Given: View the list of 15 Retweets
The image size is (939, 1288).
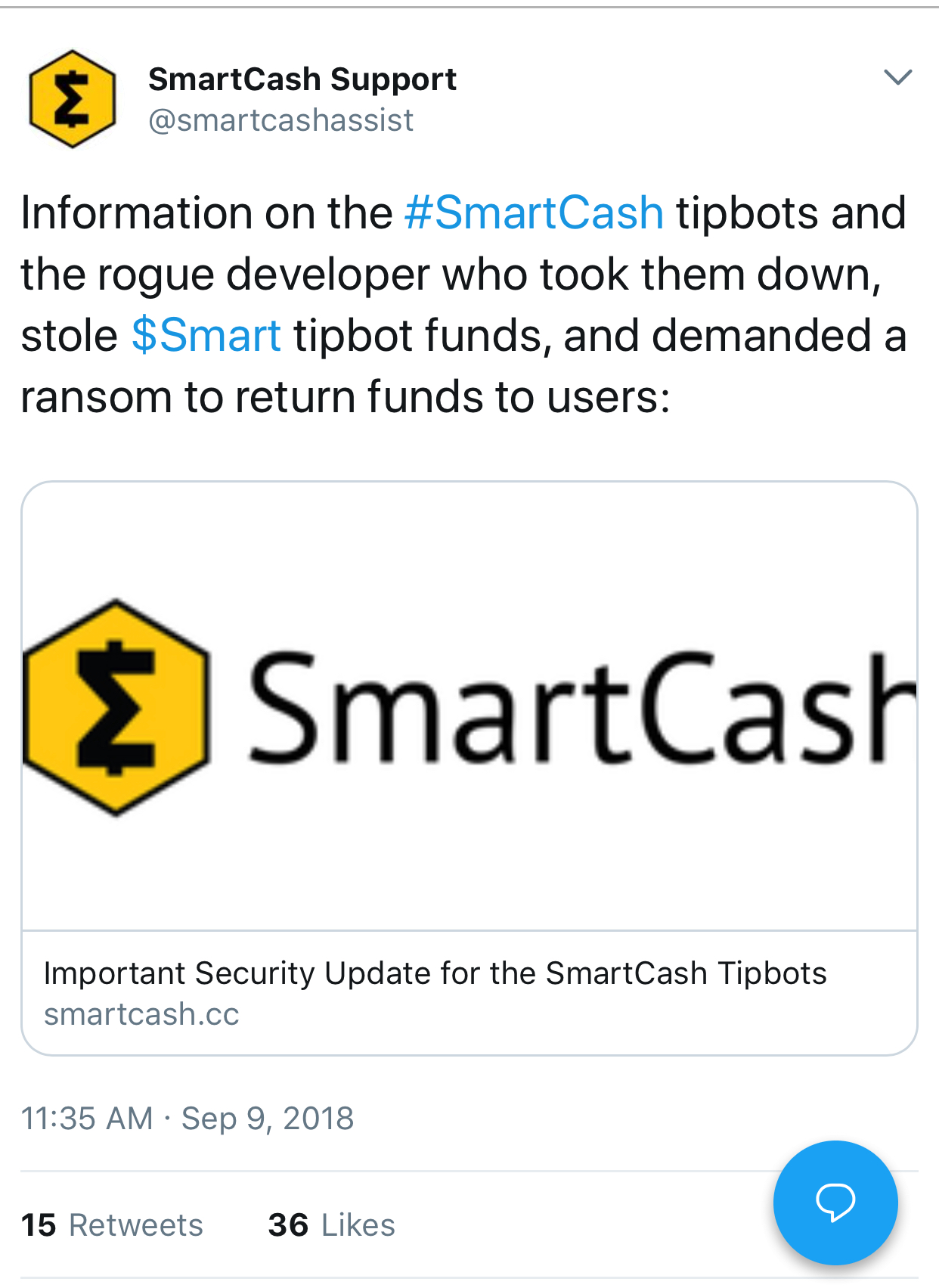Looking at the screenshot, I should click(112, 1225).
